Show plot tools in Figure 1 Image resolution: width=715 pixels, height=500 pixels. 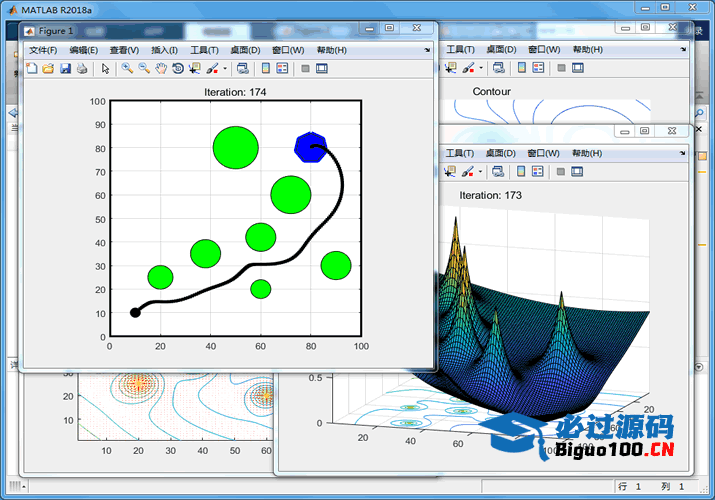coord(322,68)
